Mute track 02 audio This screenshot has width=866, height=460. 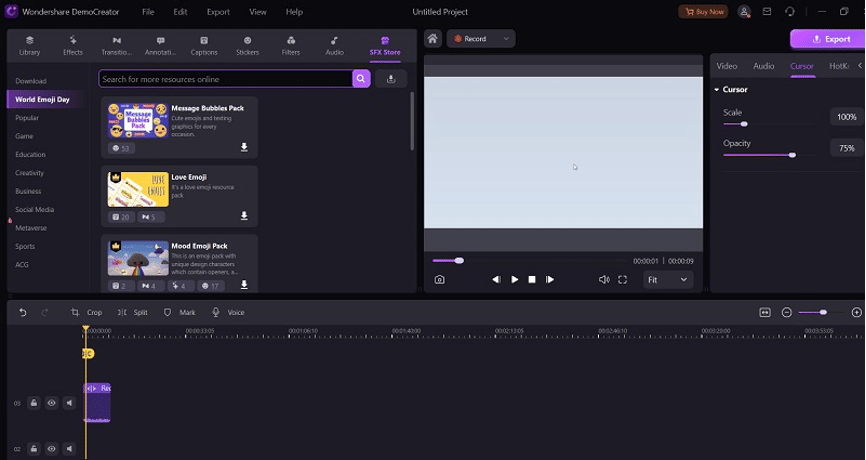point(69,449)
